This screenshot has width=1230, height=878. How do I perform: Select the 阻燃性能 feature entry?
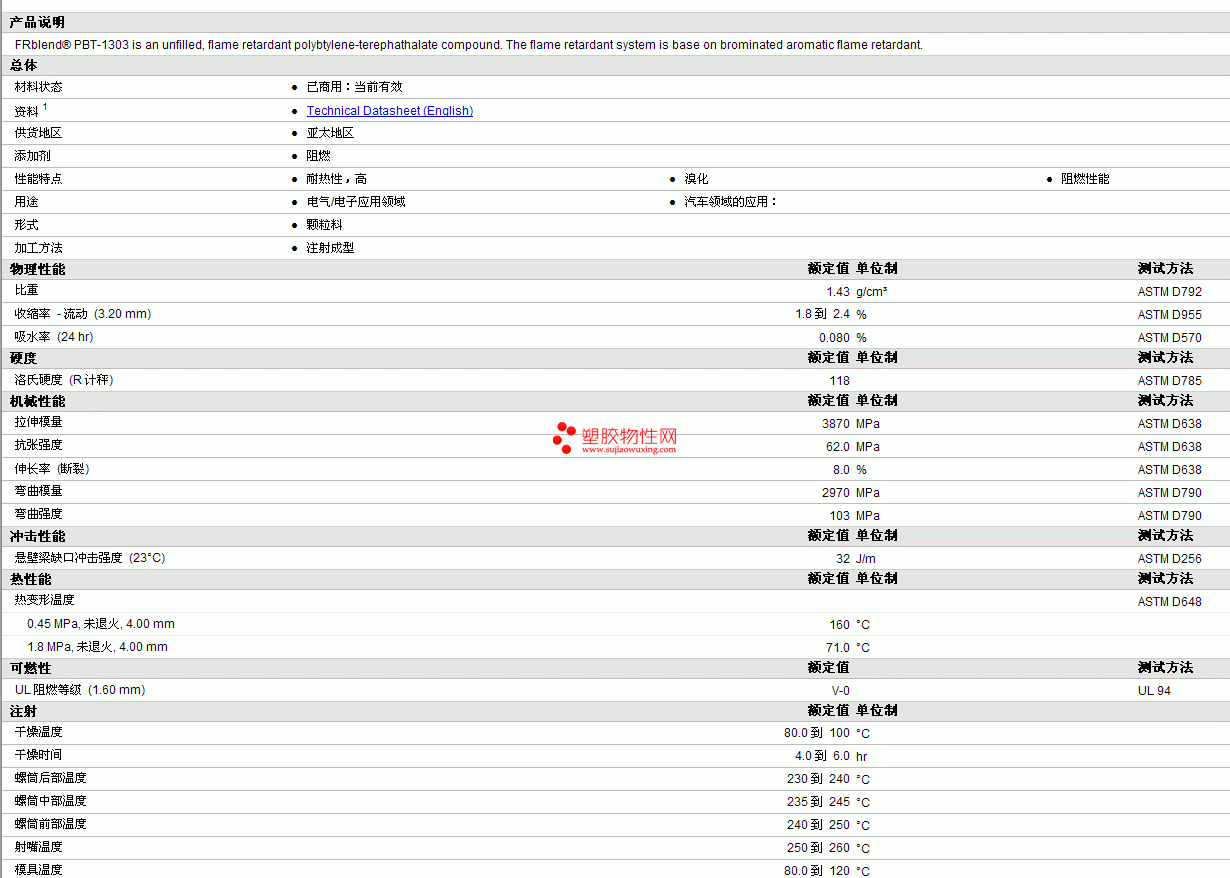tap(1085, 179)
